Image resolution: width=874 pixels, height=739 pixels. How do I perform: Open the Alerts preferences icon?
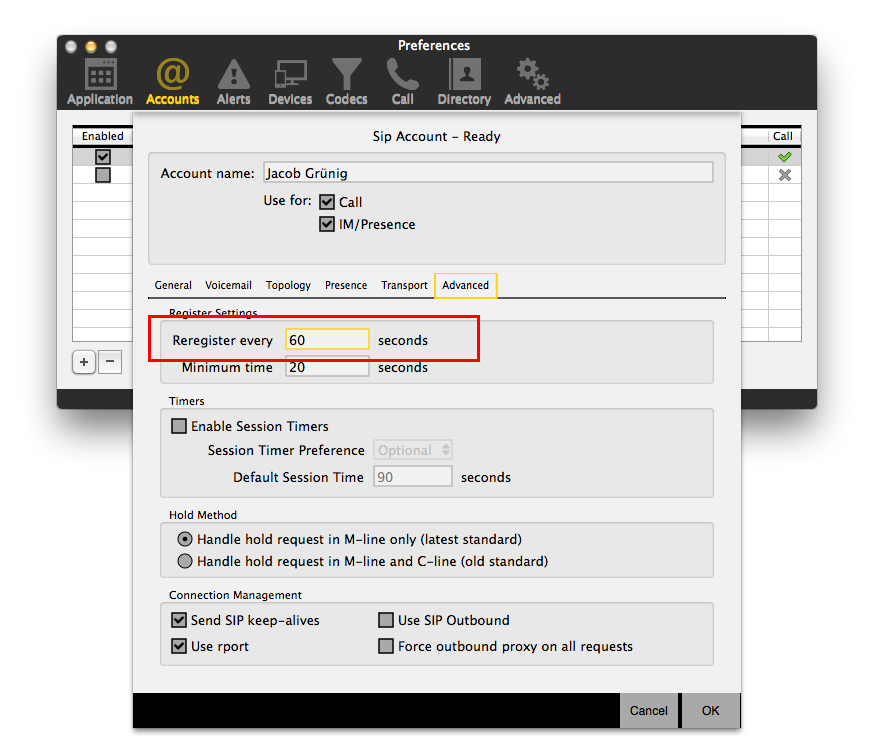click(x=233, y=81)
